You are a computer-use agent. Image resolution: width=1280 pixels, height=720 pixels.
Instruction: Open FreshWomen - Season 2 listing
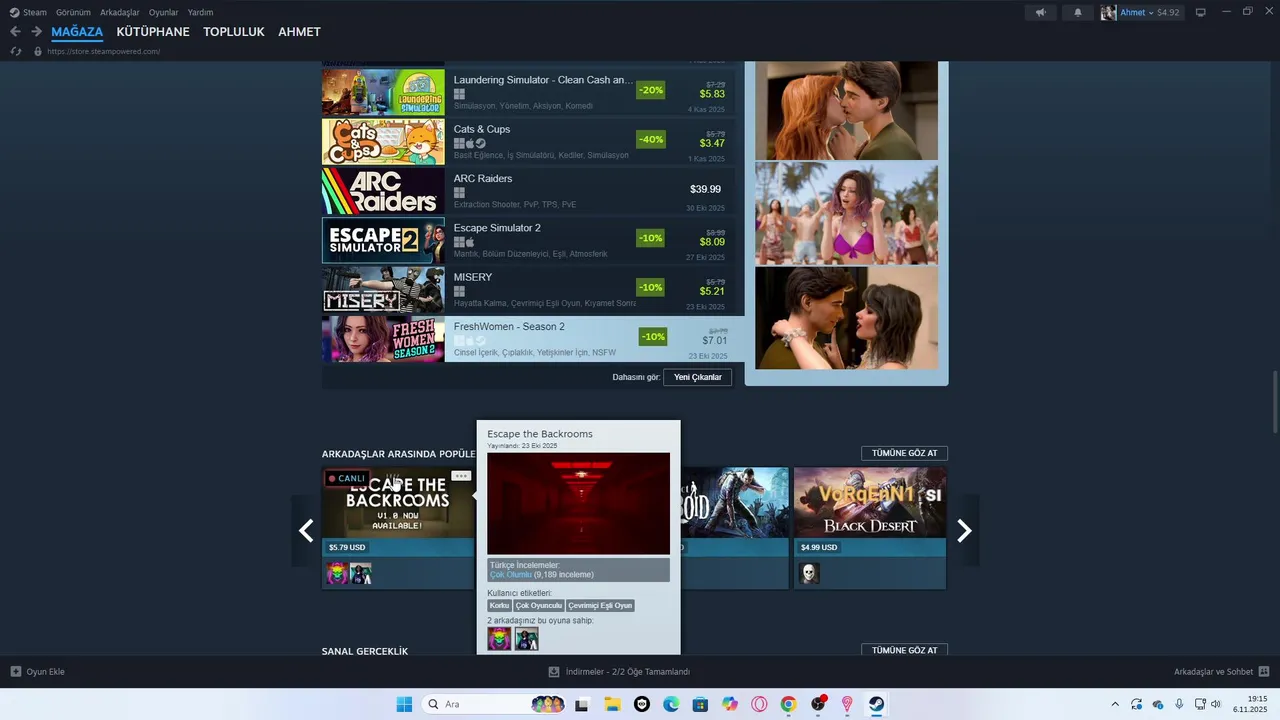(533, 339)
